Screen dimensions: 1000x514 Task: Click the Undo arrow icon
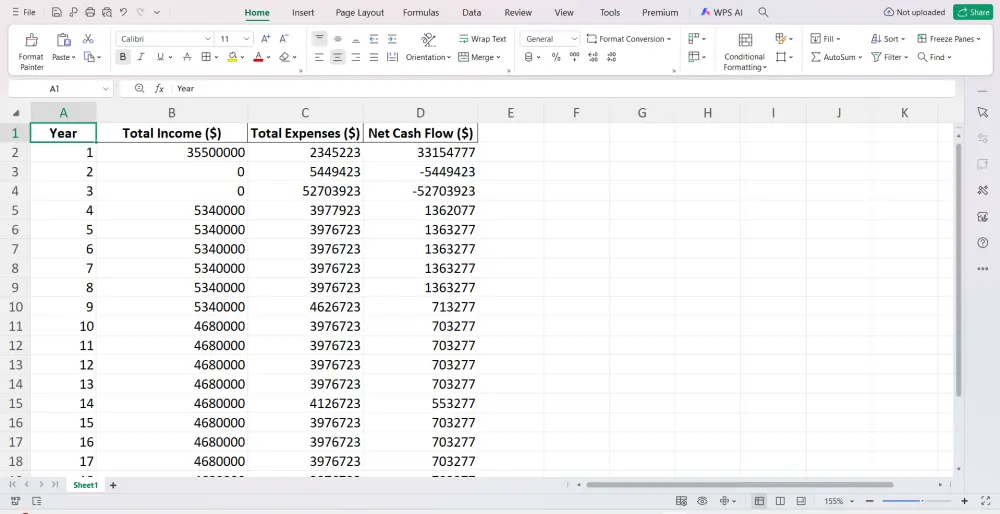pyautogui.click(x=123, y=12)
